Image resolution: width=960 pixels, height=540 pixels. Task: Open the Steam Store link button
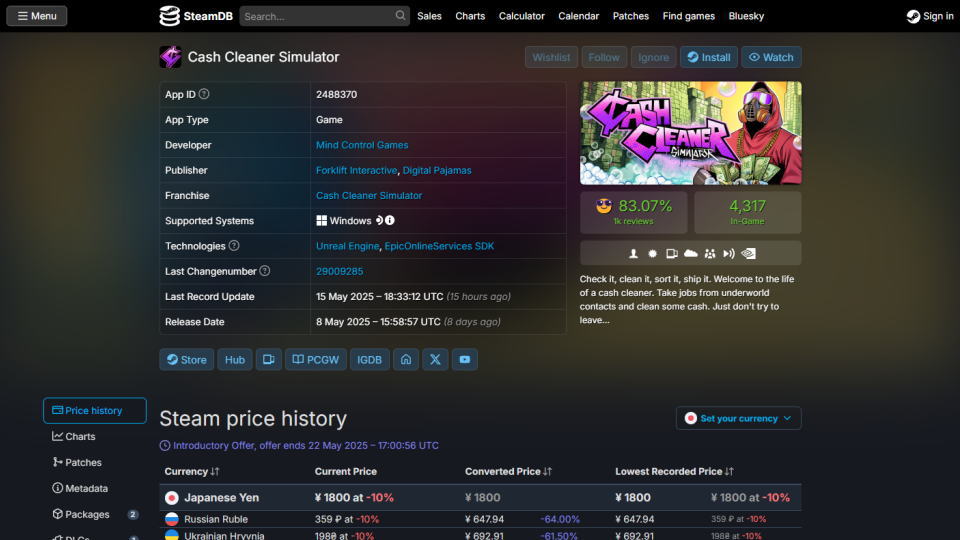click(187, 359)
